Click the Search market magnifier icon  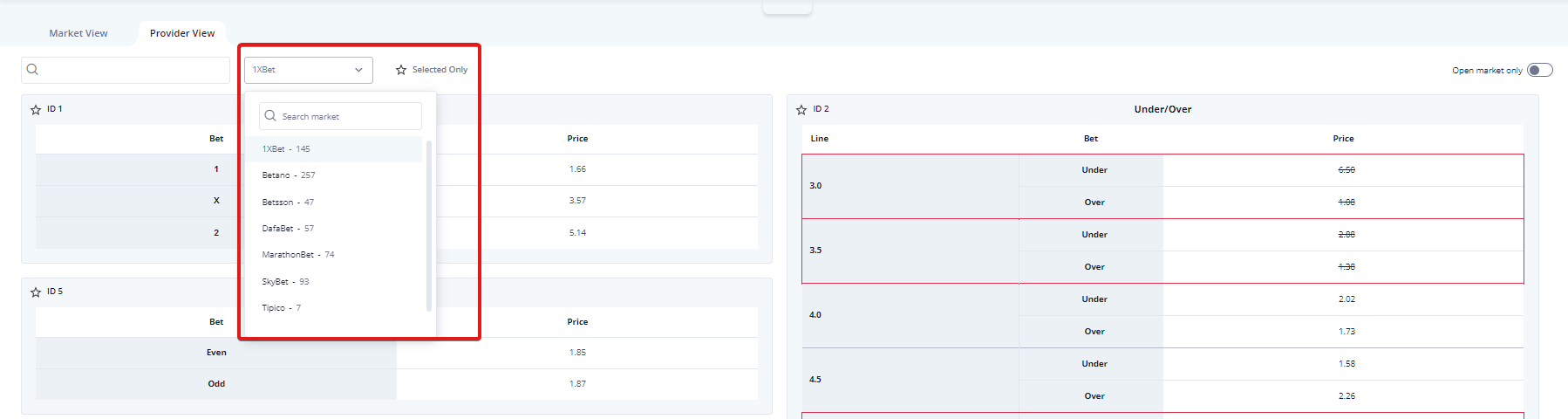[270, 116]
